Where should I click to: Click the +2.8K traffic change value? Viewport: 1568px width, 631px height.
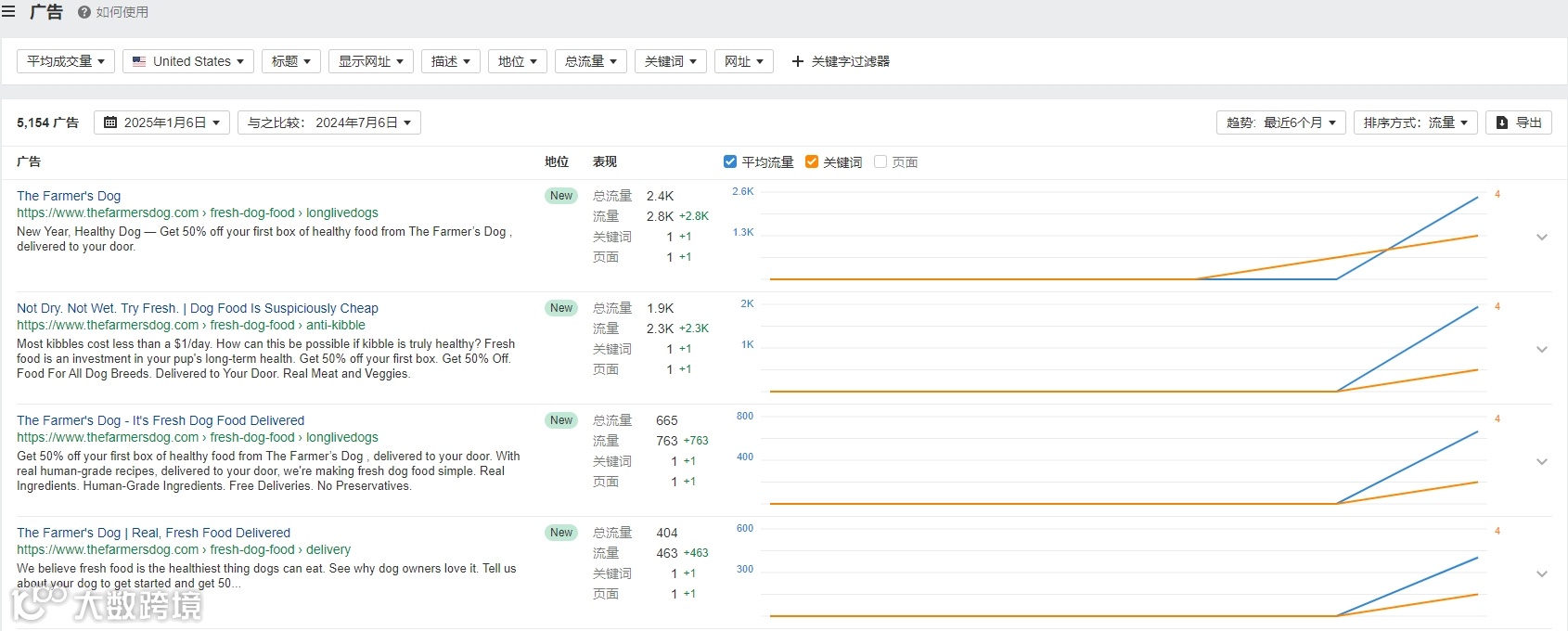[x=694, y=216]
